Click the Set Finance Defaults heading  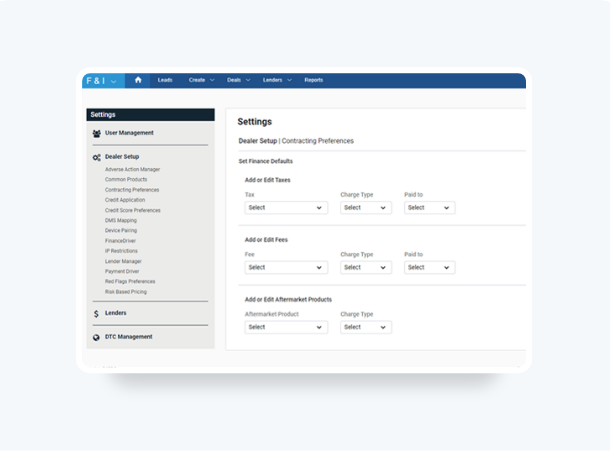(x=266, y=161)
